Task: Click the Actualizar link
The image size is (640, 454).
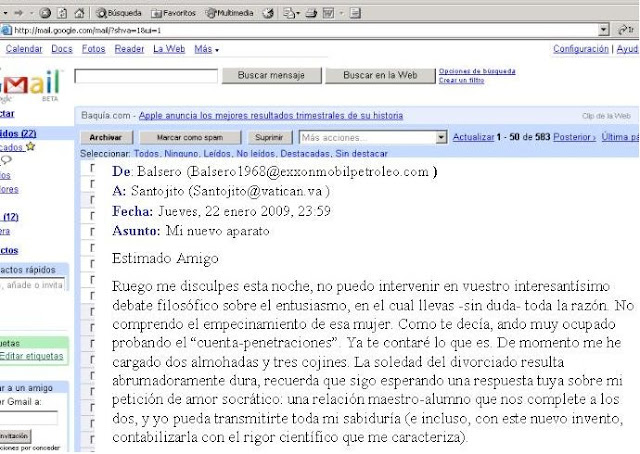Action: pyautogui.click(x=473, y=137)
